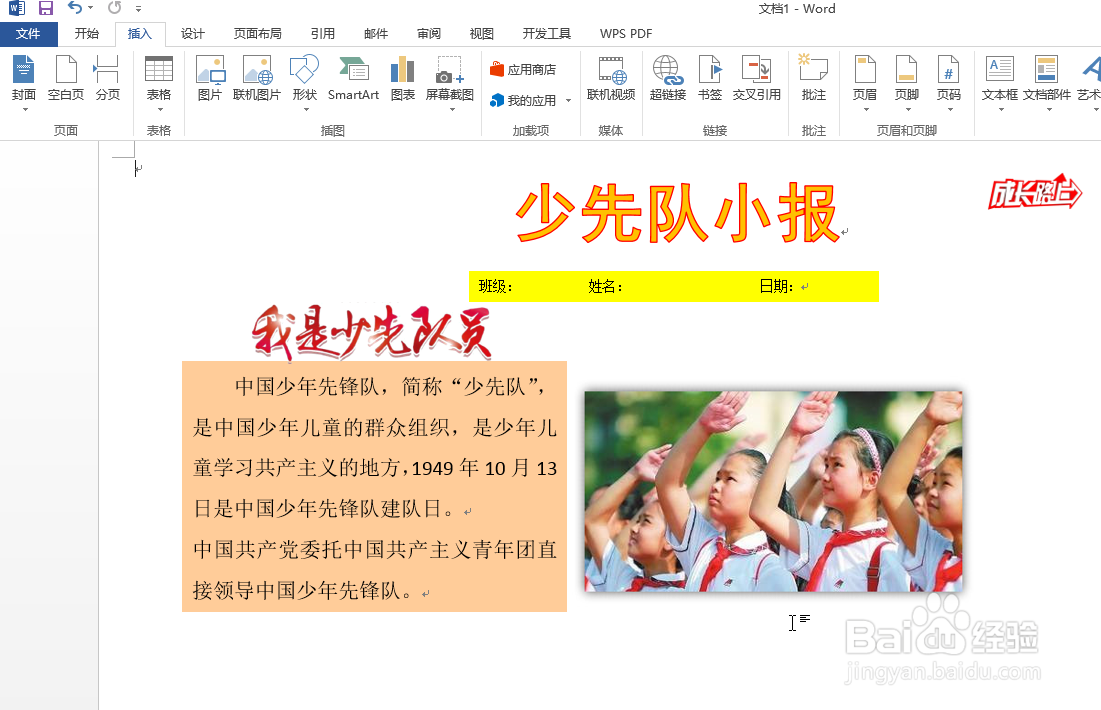Click the Cover Page (封面) icon

[x=23, y=70]
